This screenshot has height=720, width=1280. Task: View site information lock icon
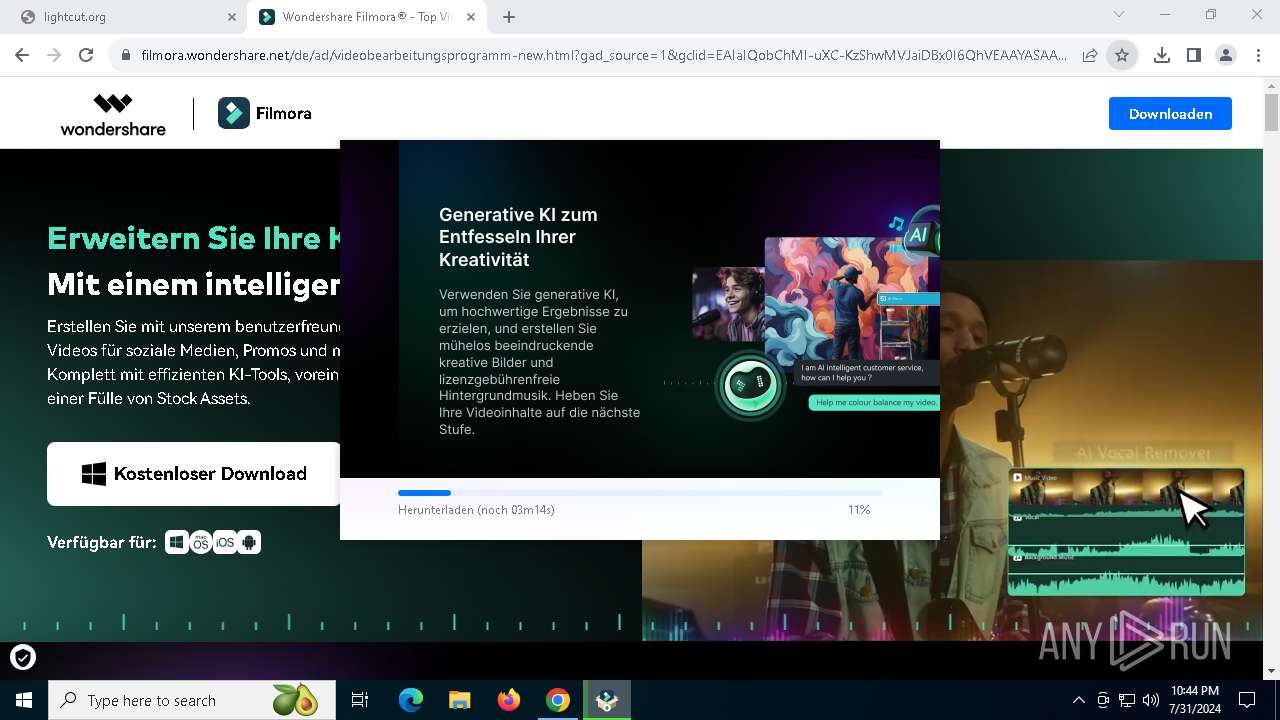pyautogui.click(x=125, y=56)
